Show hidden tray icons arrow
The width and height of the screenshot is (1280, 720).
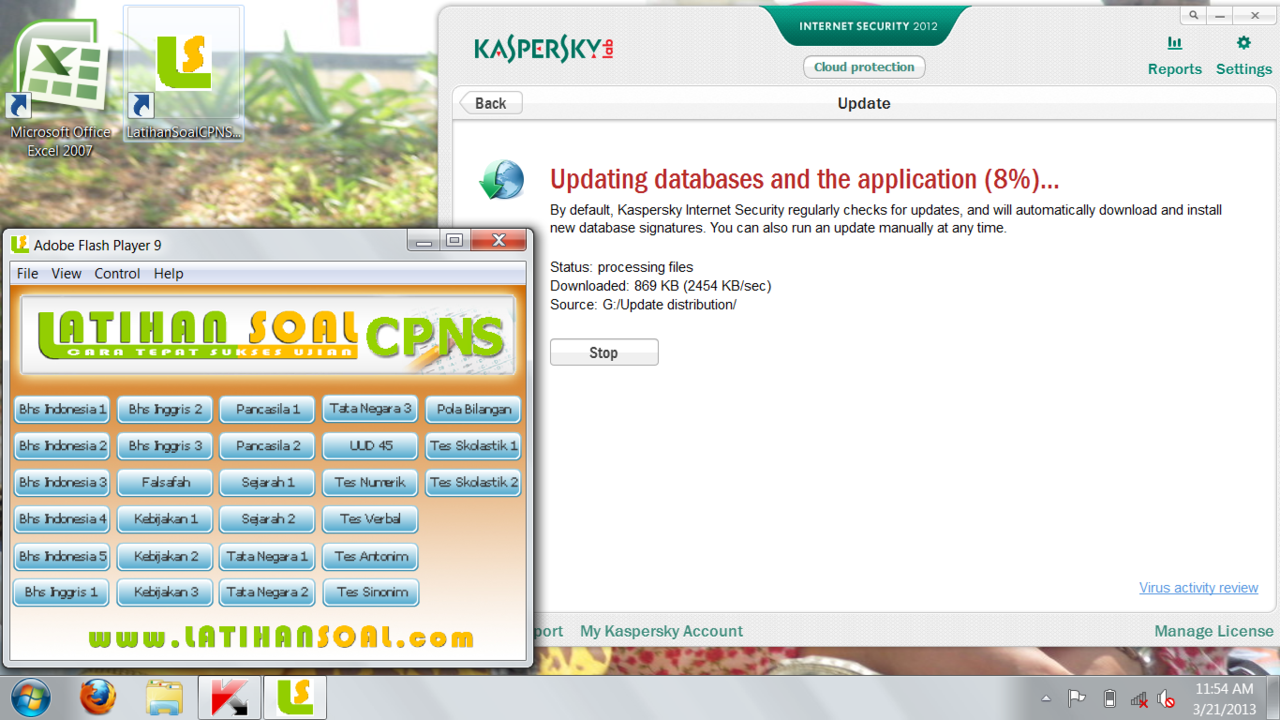click(1046, 699)
